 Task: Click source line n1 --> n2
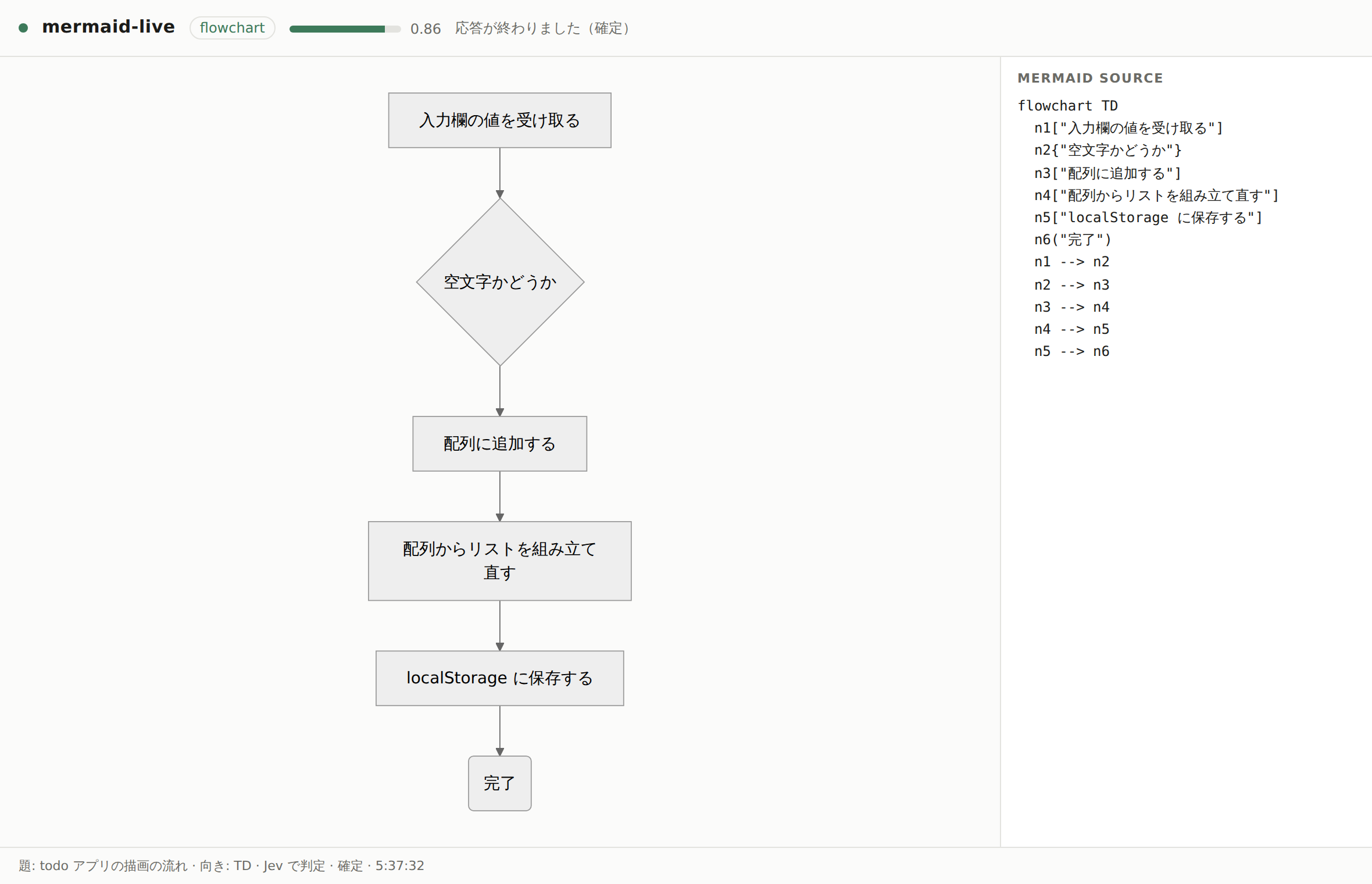pos(1071,262)
